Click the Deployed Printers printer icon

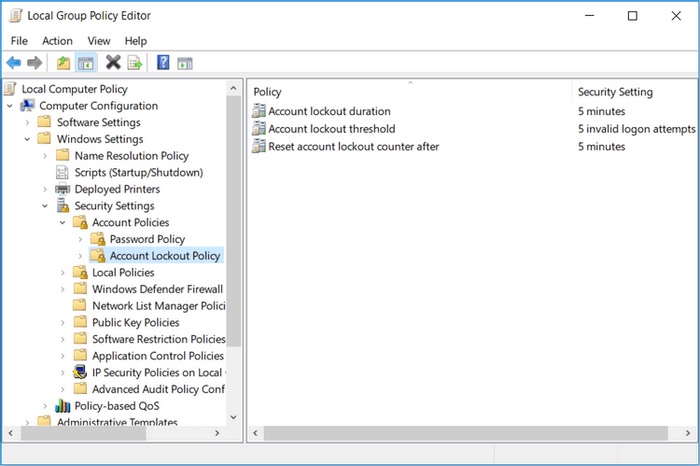pyautogui.click(x=62, y=189)
